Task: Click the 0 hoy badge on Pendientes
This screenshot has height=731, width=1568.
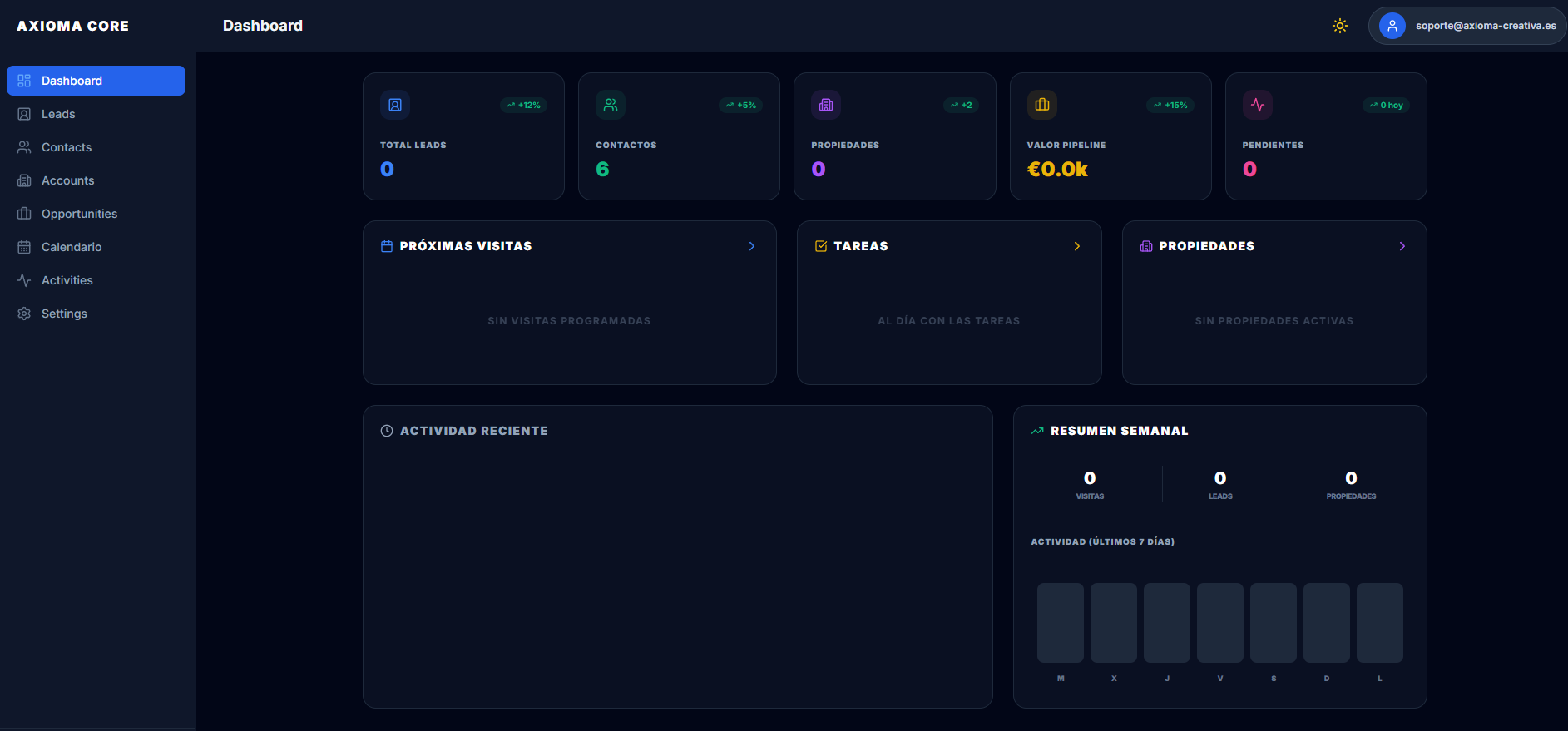Action: (1386, 105)
